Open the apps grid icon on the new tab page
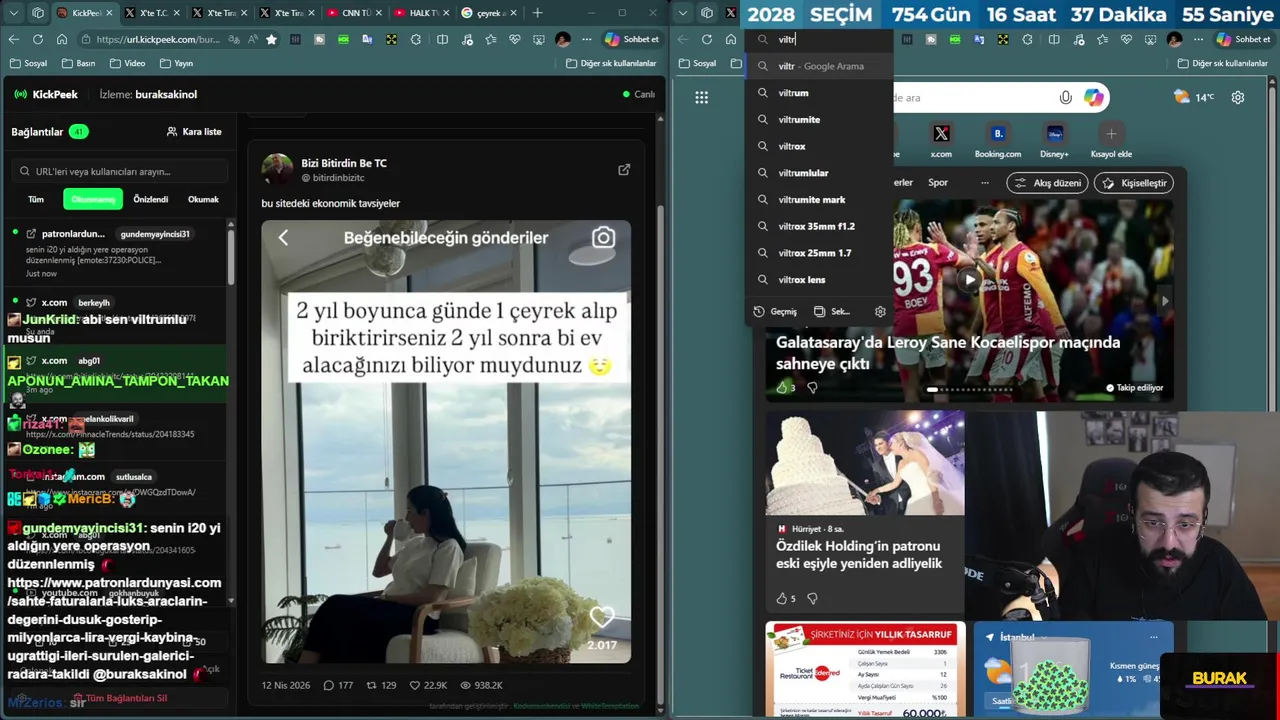 pos(701,97)
